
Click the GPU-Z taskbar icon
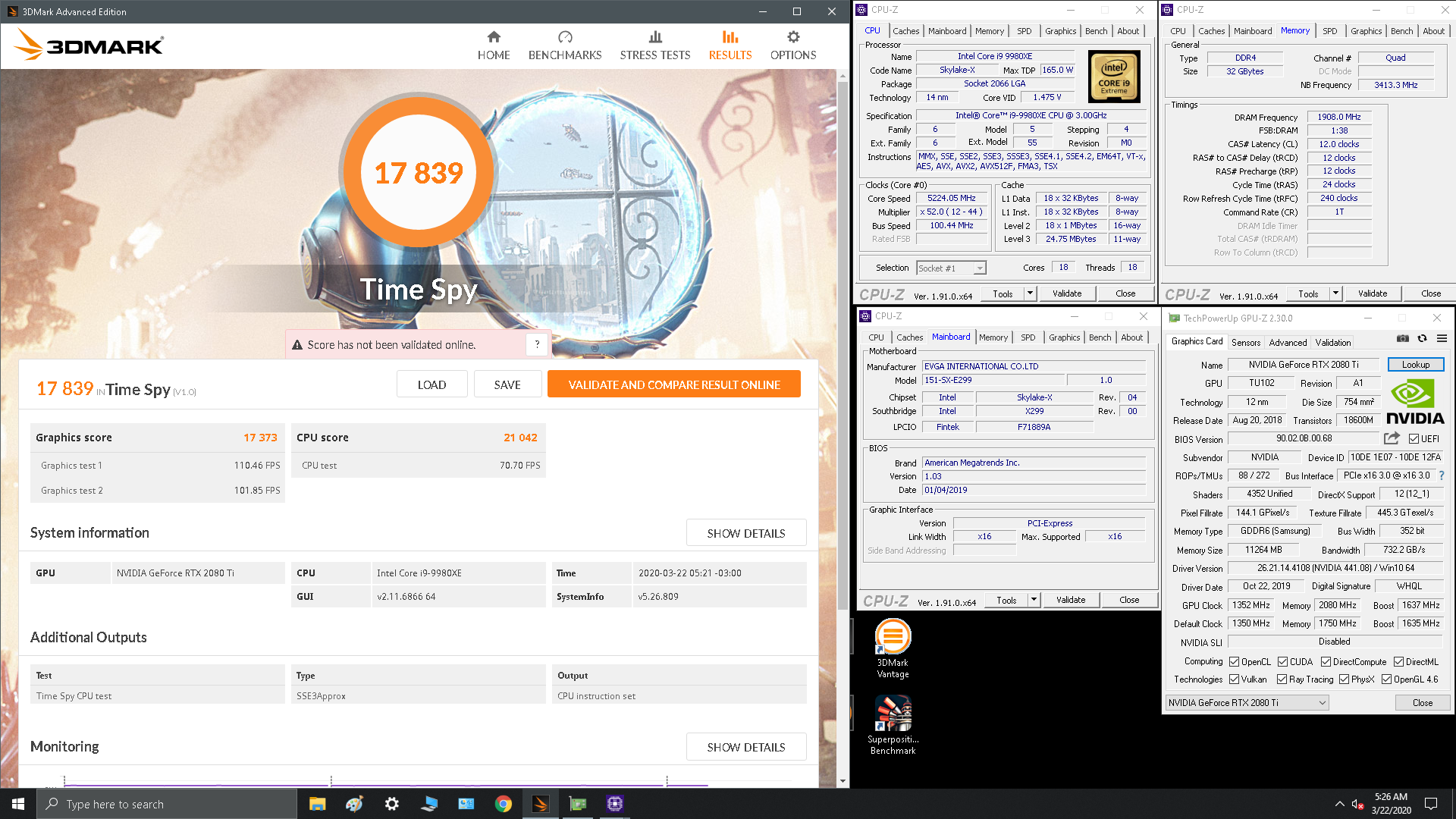578,804
